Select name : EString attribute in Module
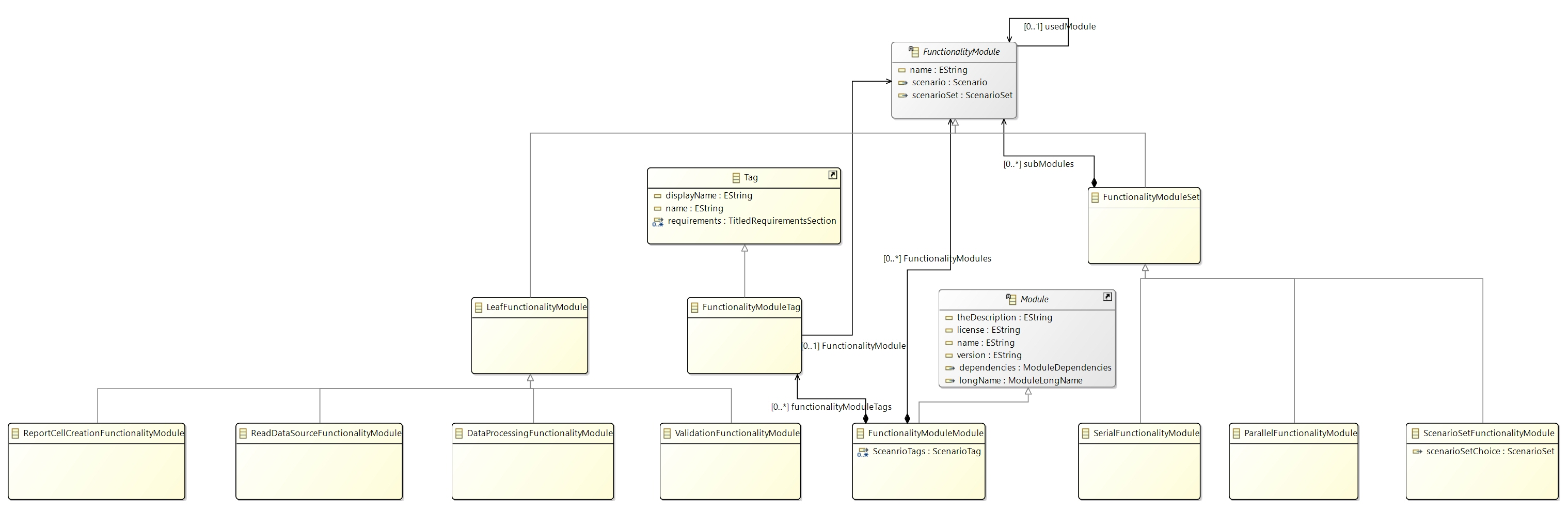The height and width of the screenshot is (509, 1568). click(x=986, y=343)
